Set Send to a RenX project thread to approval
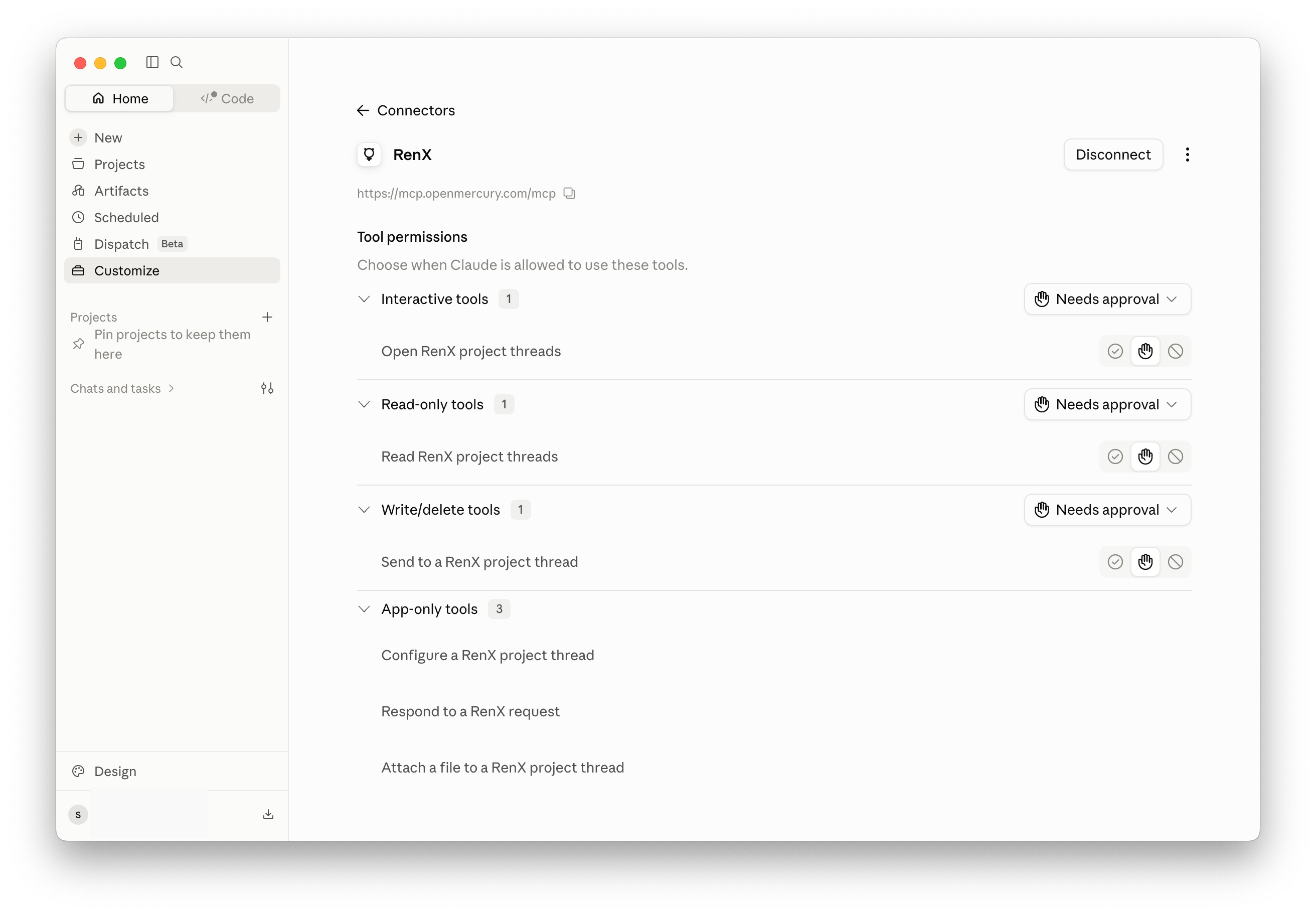This screenshot has height=915, width=1316. point(1145,562)
